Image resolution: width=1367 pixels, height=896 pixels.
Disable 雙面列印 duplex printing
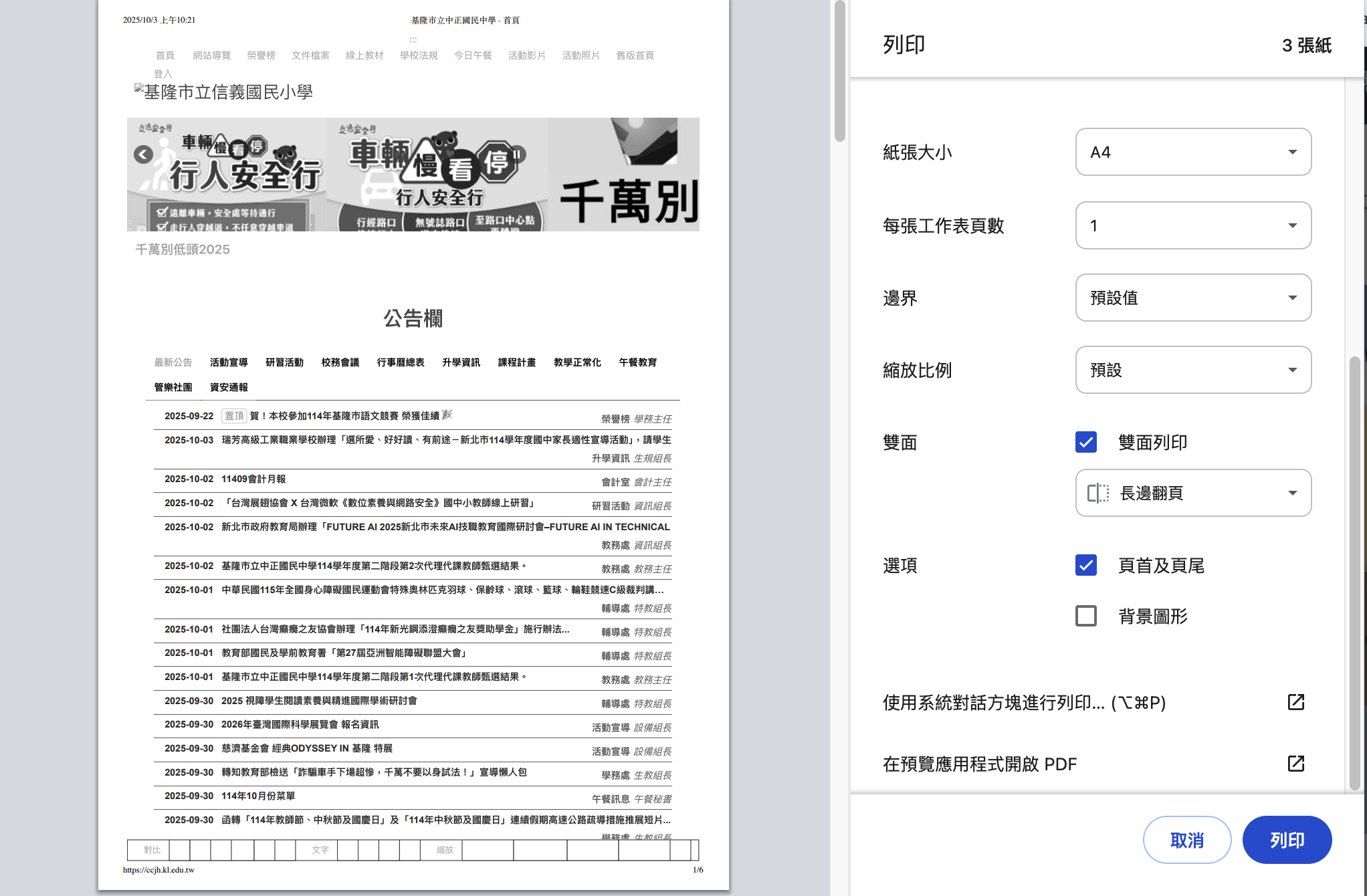(1085, 442)
